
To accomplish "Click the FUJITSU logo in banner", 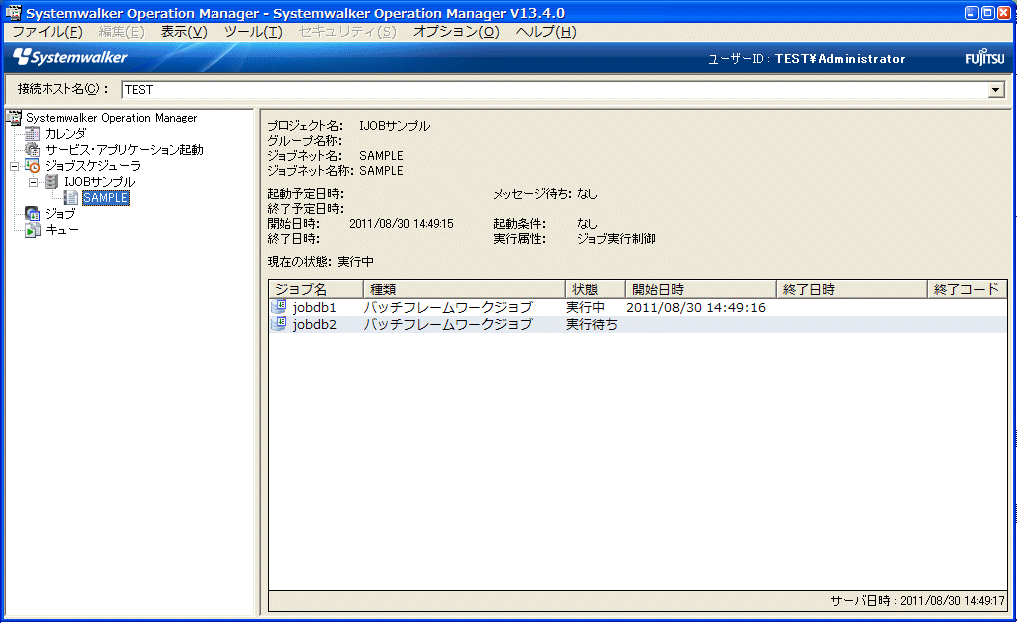I will coord(985,58).
